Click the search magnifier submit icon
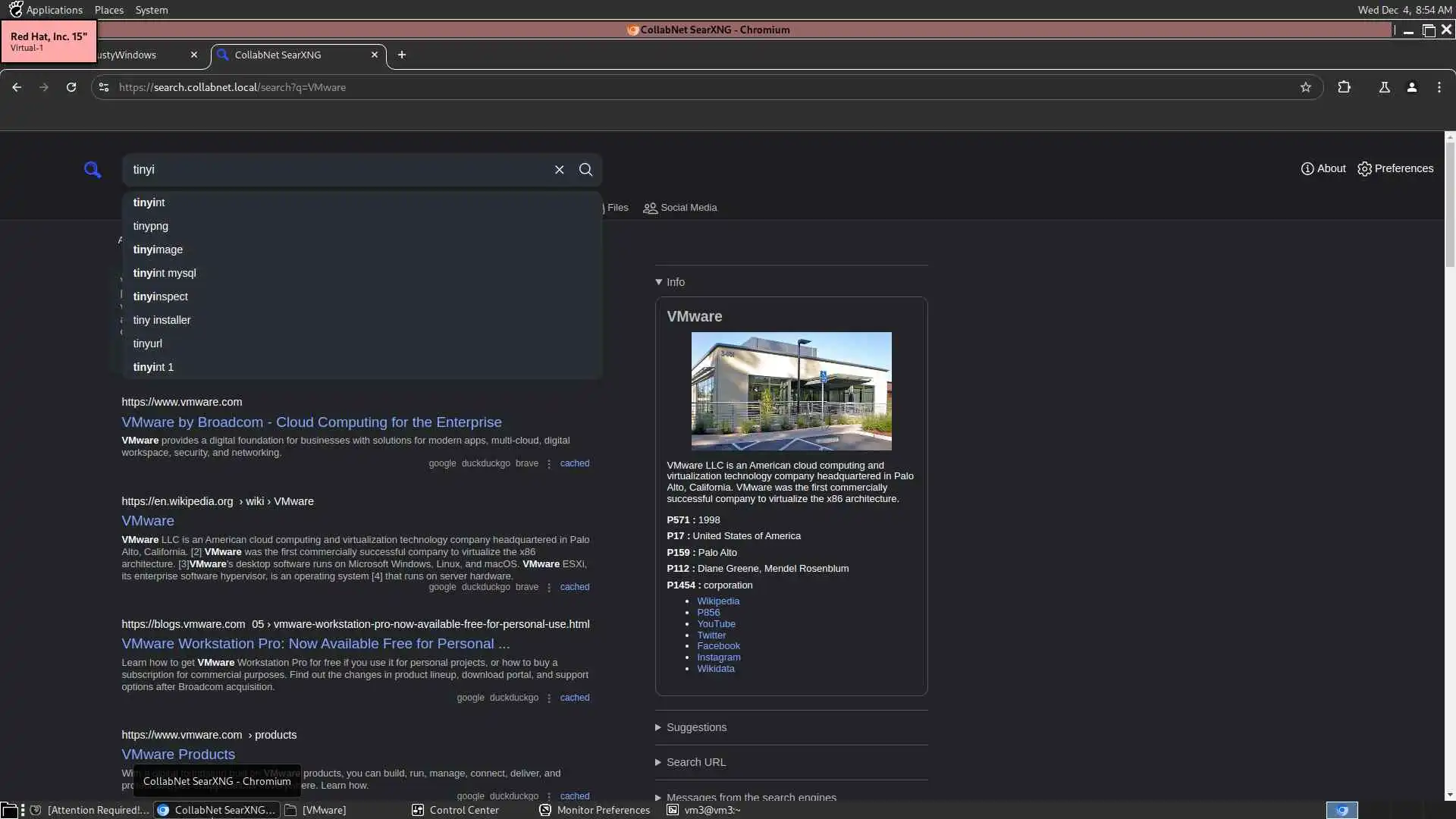 (585, 170)
